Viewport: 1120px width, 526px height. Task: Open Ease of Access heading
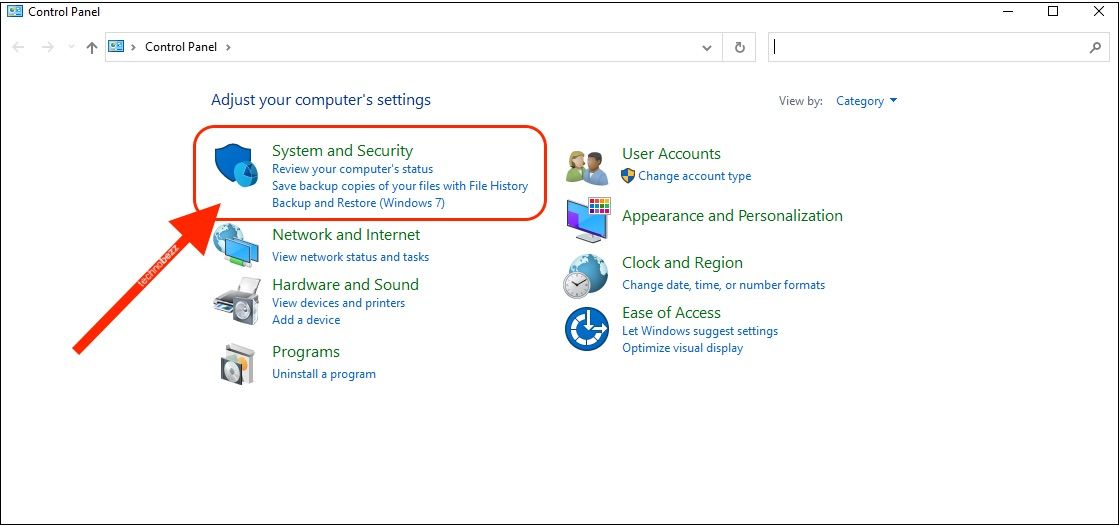(671, 312)
